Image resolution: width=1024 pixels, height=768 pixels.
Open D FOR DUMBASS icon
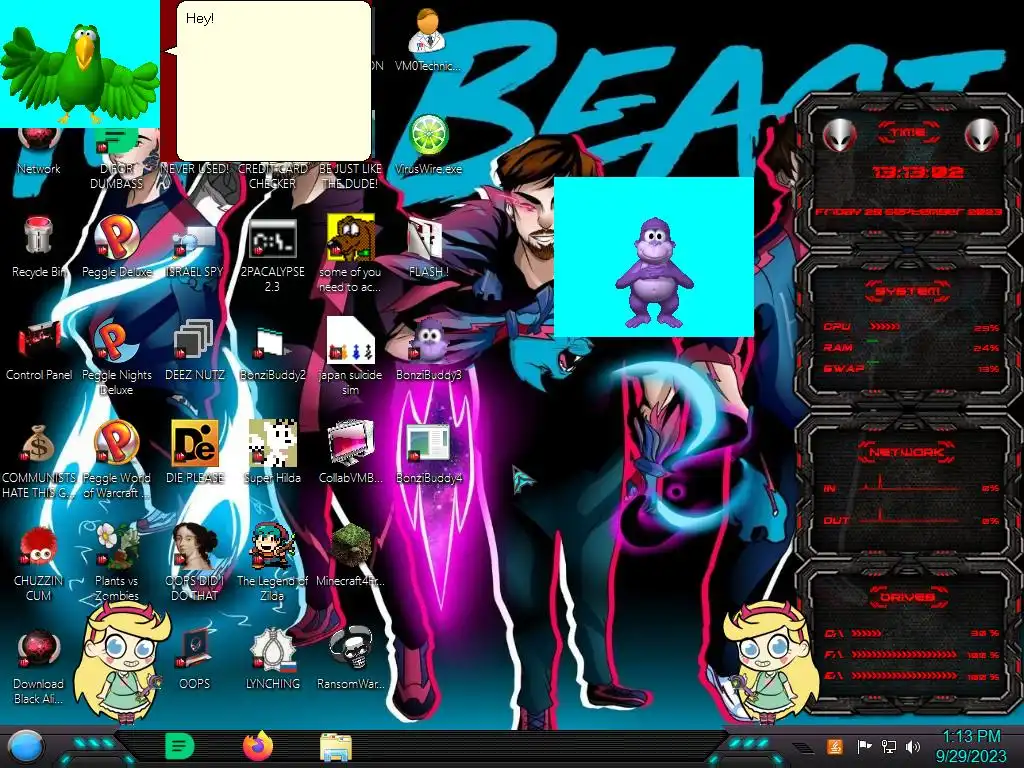pyautogui.click(x=116, y=160)
